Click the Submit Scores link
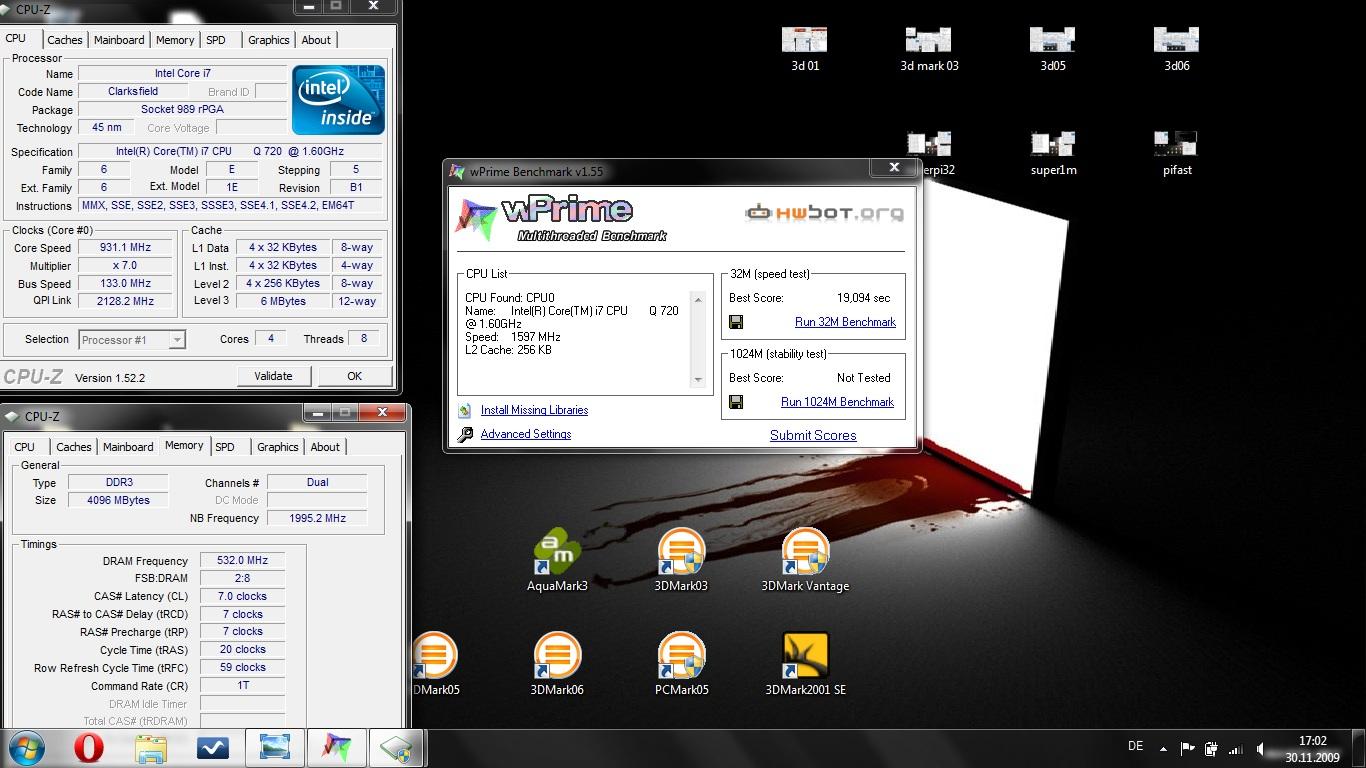The image size is (1366, 768). [x=813, y=435]
